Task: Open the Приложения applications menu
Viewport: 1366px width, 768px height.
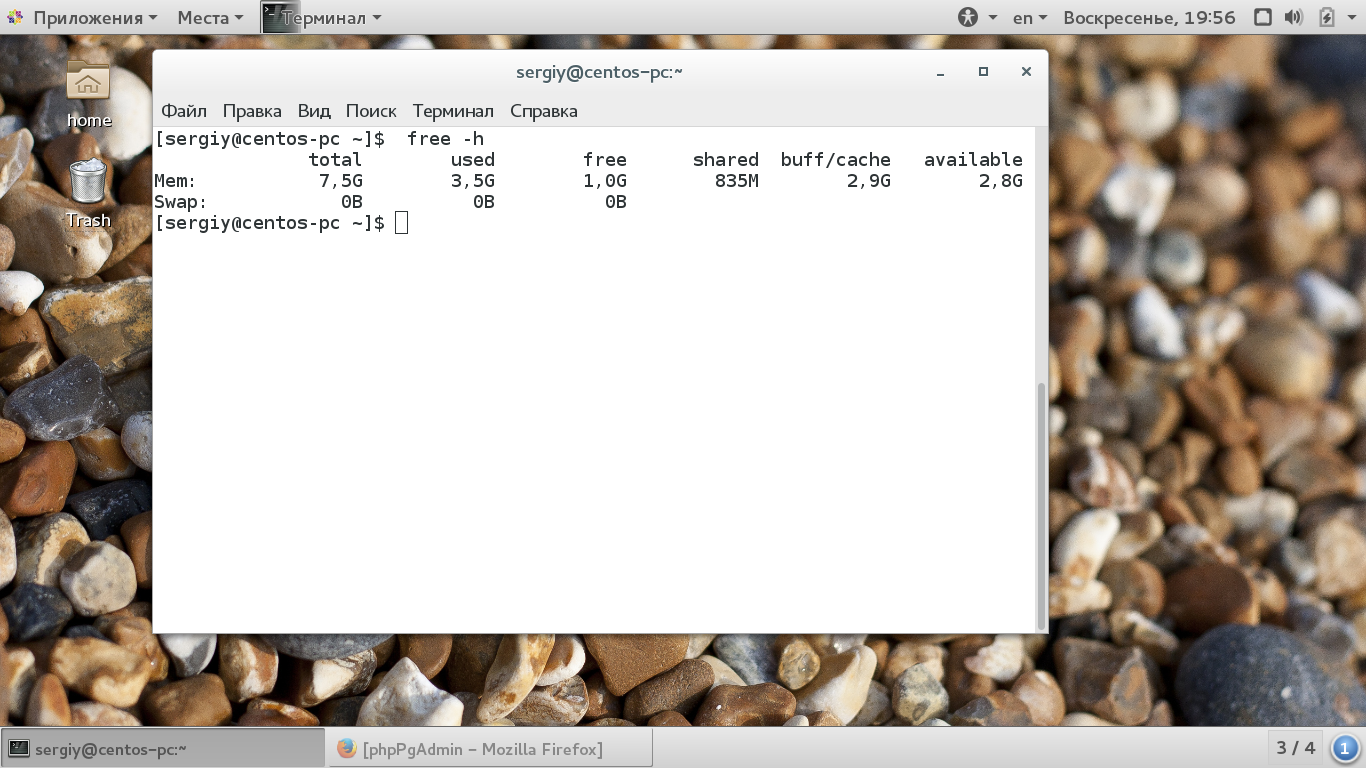Action: coord(82,17)
